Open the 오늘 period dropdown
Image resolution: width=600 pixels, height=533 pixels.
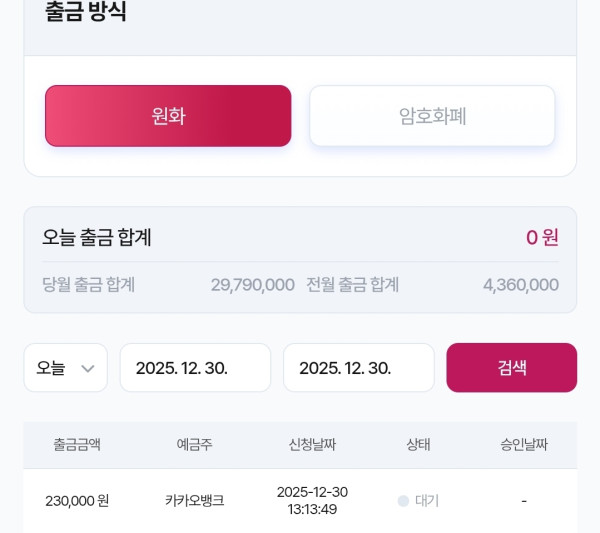point(65,368)
